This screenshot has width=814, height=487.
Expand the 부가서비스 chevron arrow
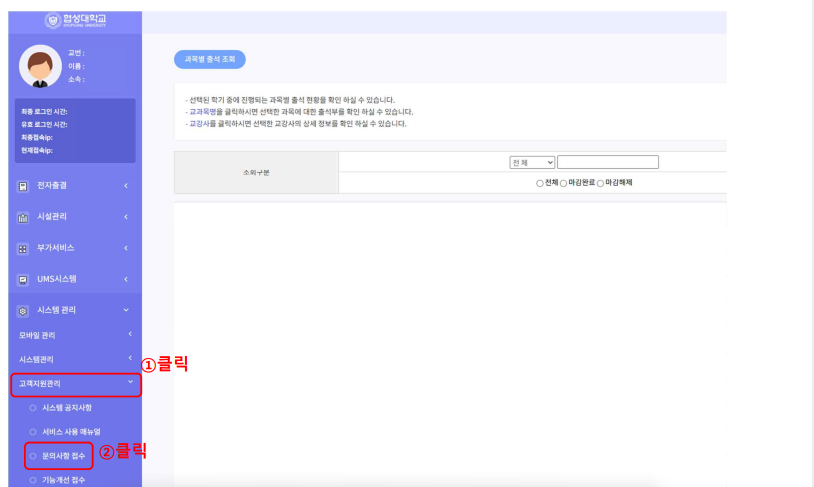126,248
